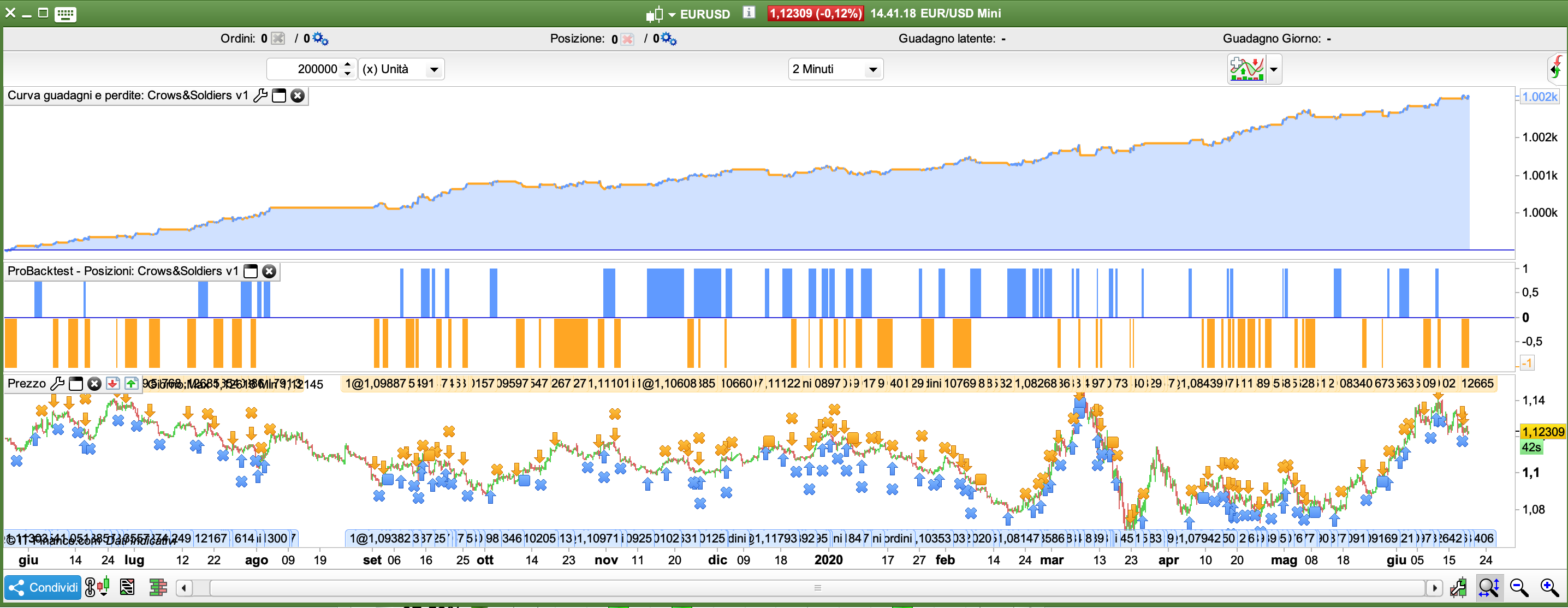Viewport: 1568px width, 608px height.
Task: Detach ProBacktest Posizioni panel window
Action: point(250,271)
